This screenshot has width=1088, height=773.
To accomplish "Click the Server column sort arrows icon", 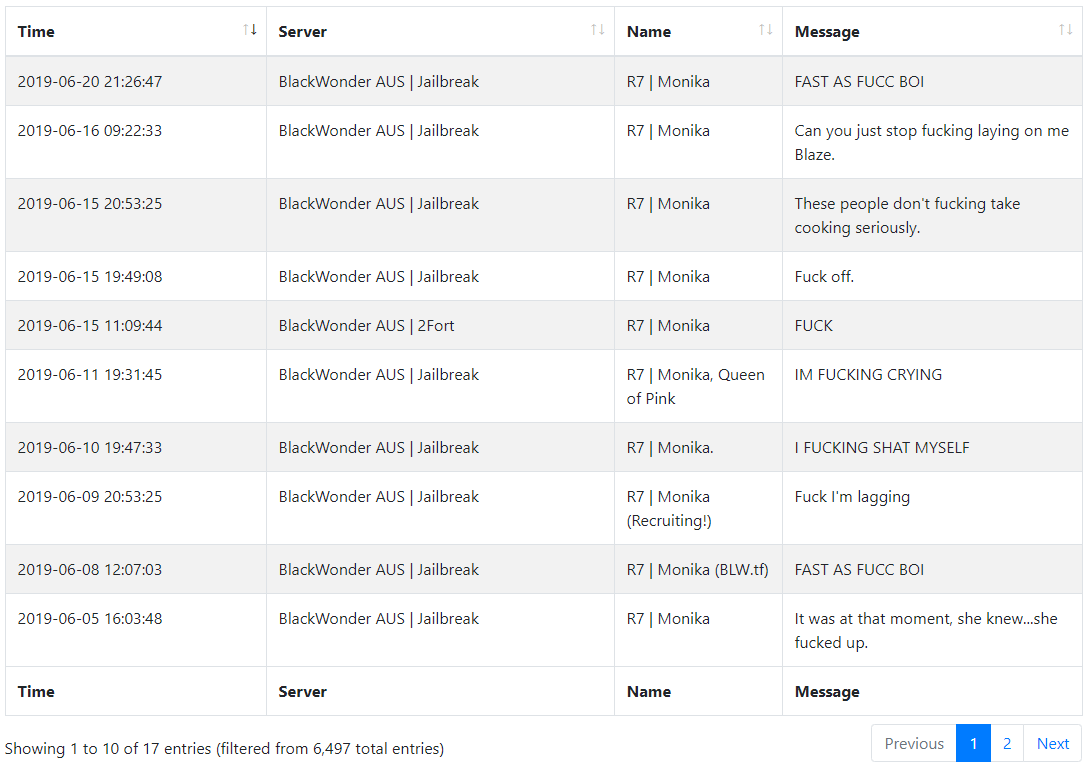I will [597, 30].
